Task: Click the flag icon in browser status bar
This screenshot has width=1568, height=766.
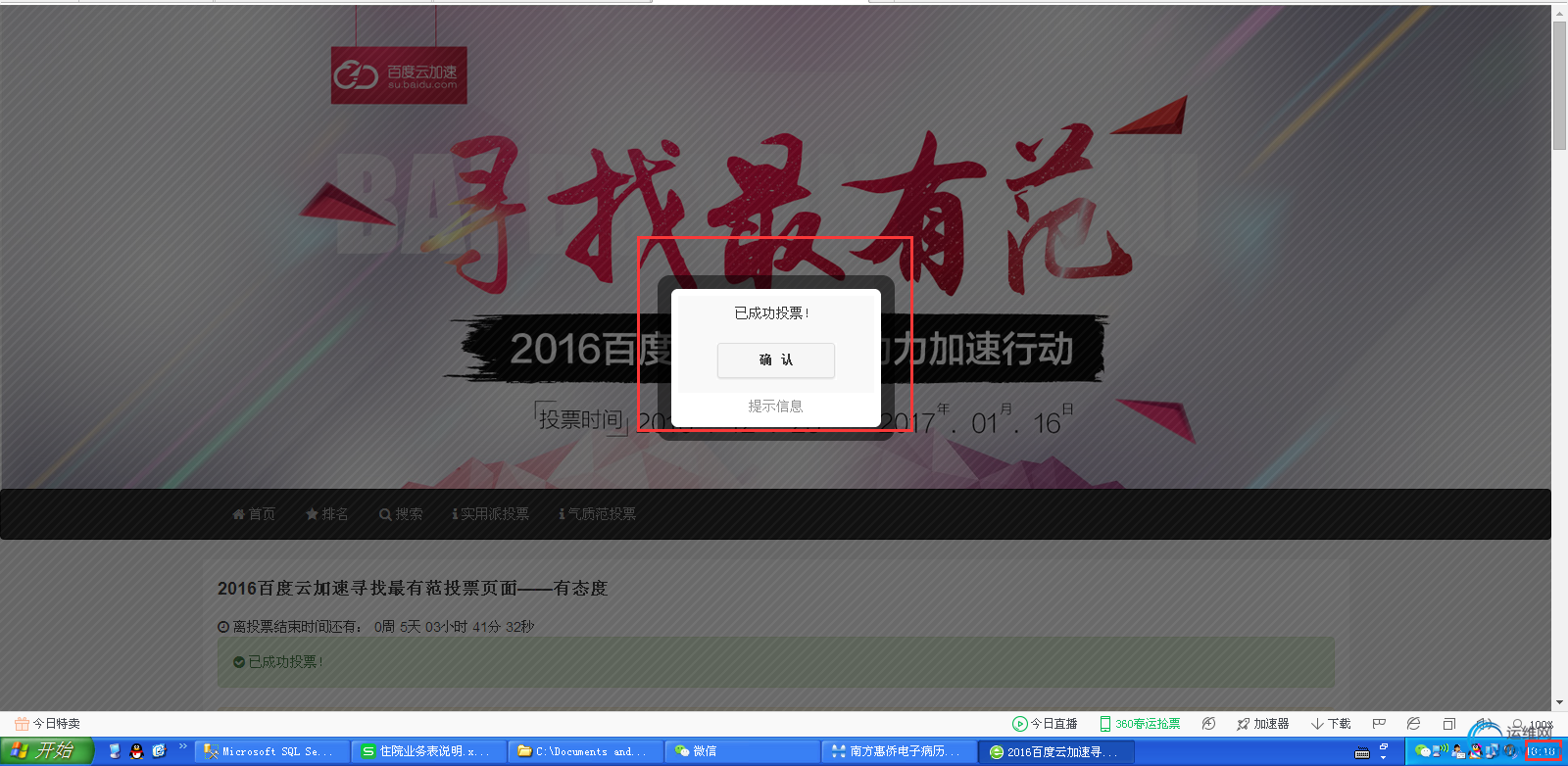Action: click(1379, 724)
